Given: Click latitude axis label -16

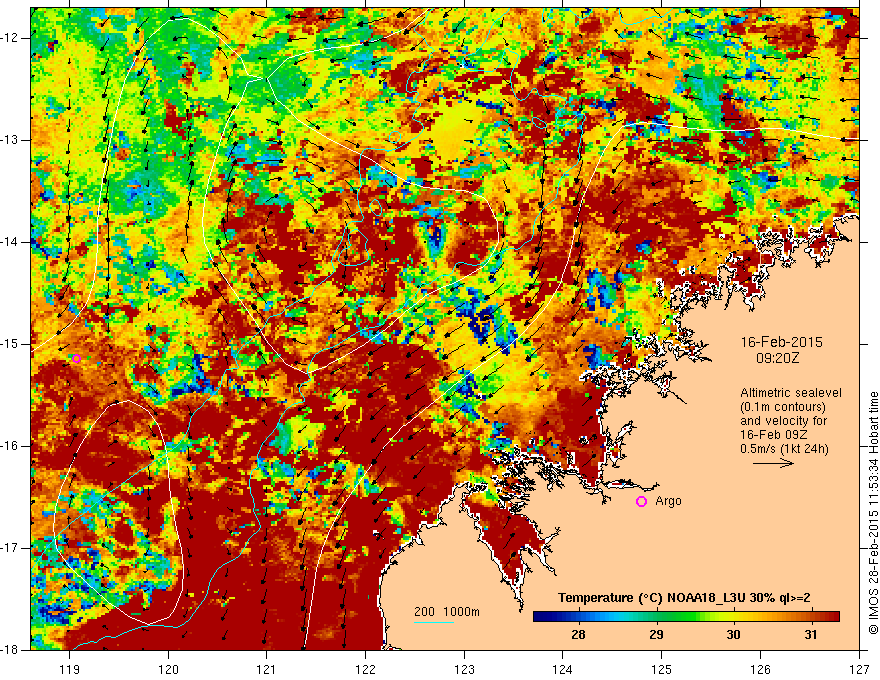Looking at the screenshot, I should (11, 446).
